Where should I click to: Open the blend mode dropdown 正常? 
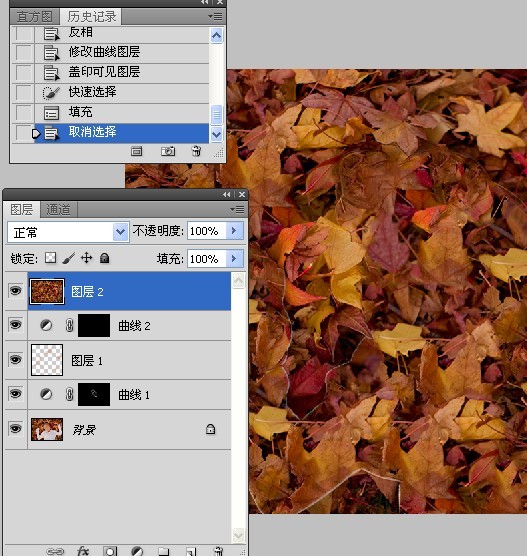tap(68, 232)
